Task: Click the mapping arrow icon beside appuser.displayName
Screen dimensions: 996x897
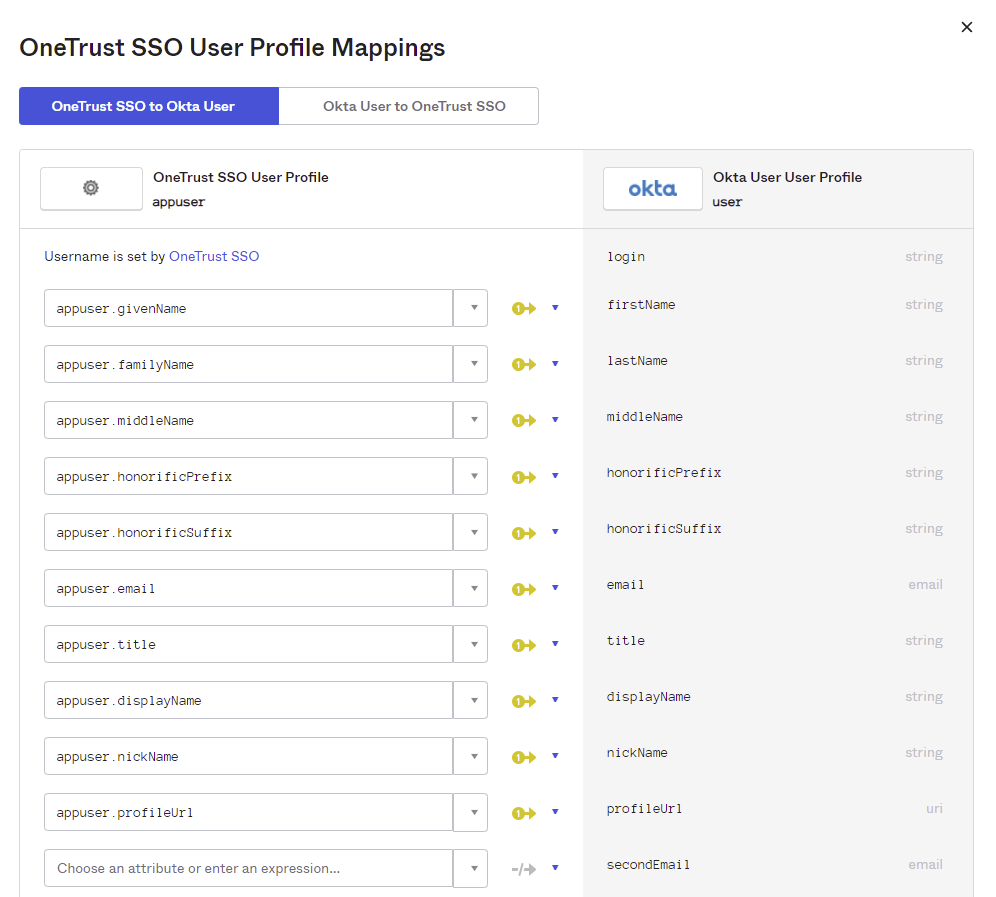Action: tap(523, 700)
